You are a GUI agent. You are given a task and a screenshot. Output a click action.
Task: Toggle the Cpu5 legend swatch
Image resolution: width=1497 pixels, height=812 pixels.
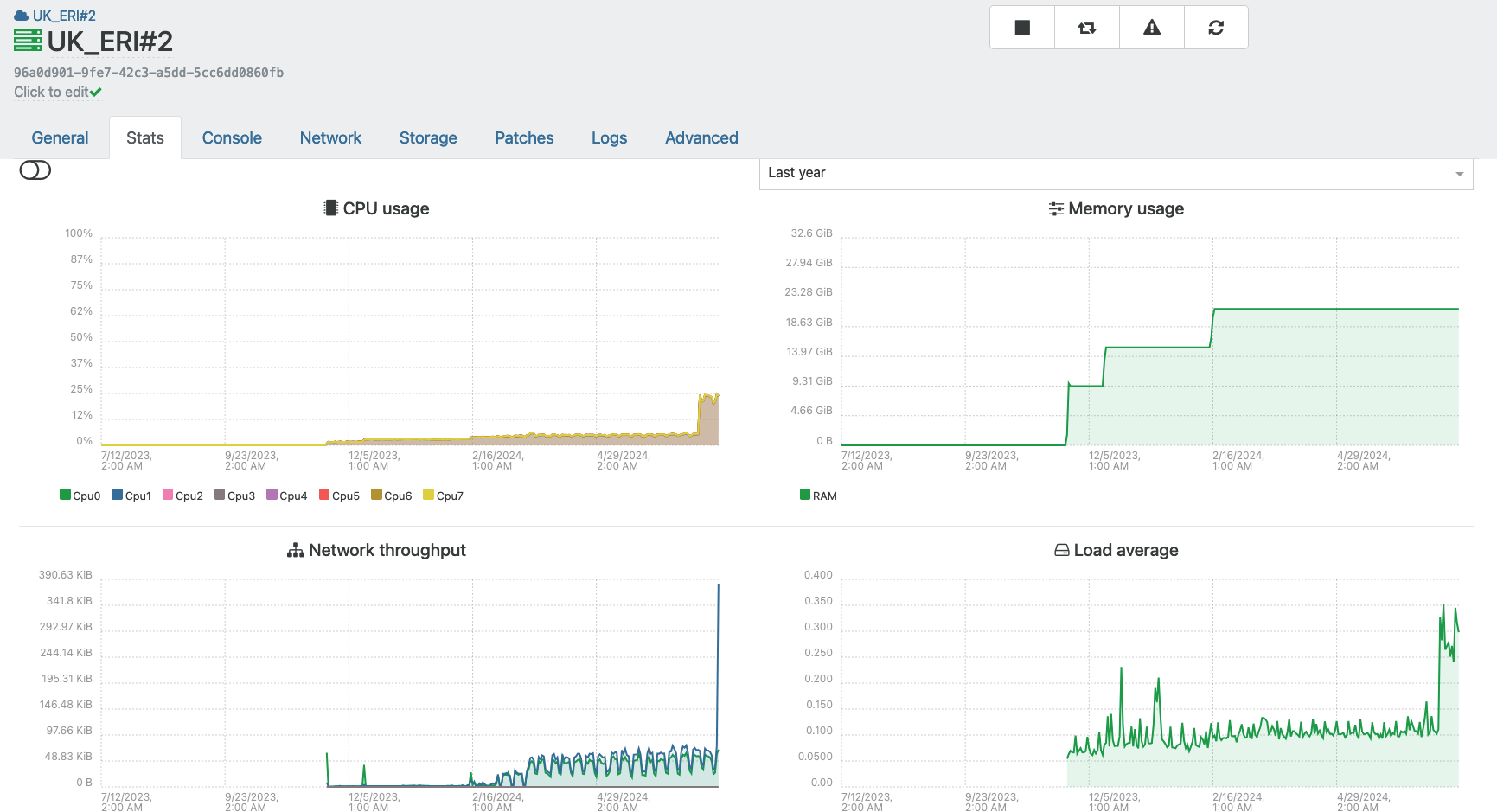tap(324, 495)
